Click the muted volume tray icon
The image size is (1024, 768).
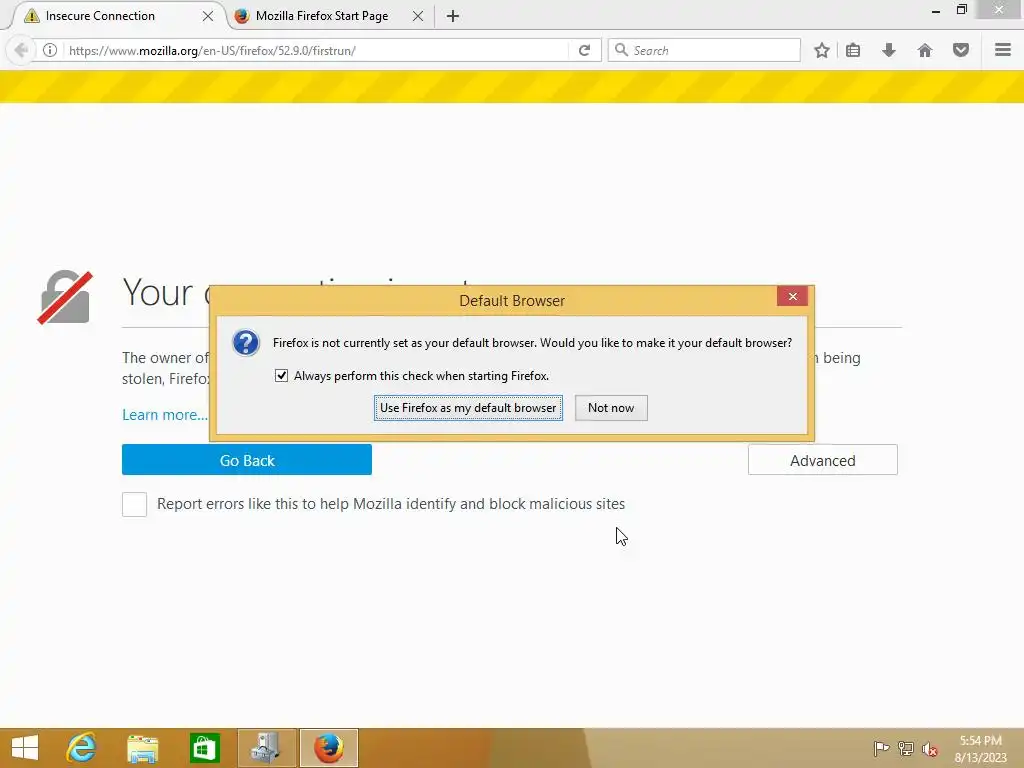tap(929, 748)
